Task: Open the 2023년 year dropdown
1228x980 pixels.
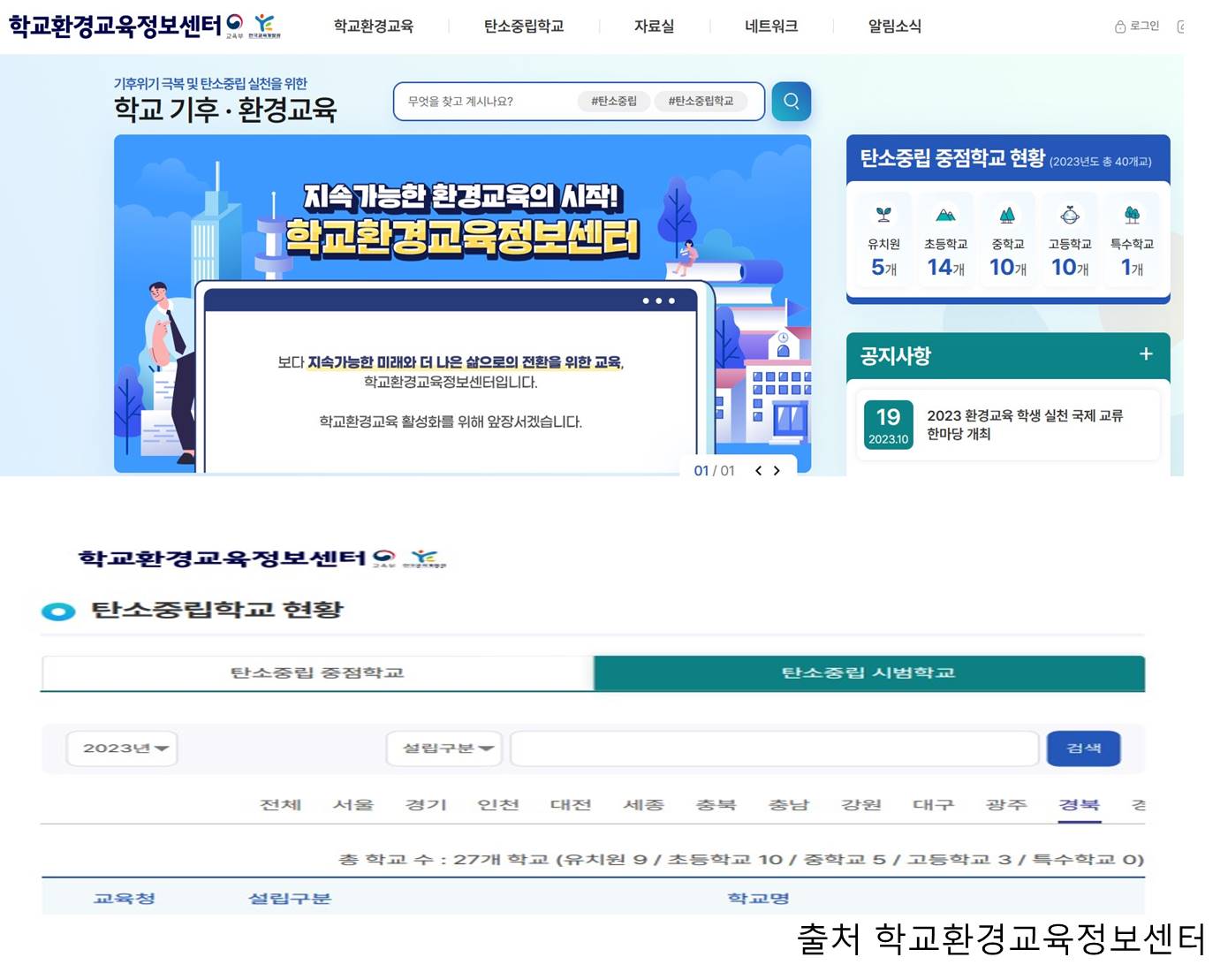Action: pyautogui.click(x=123, y=748)
